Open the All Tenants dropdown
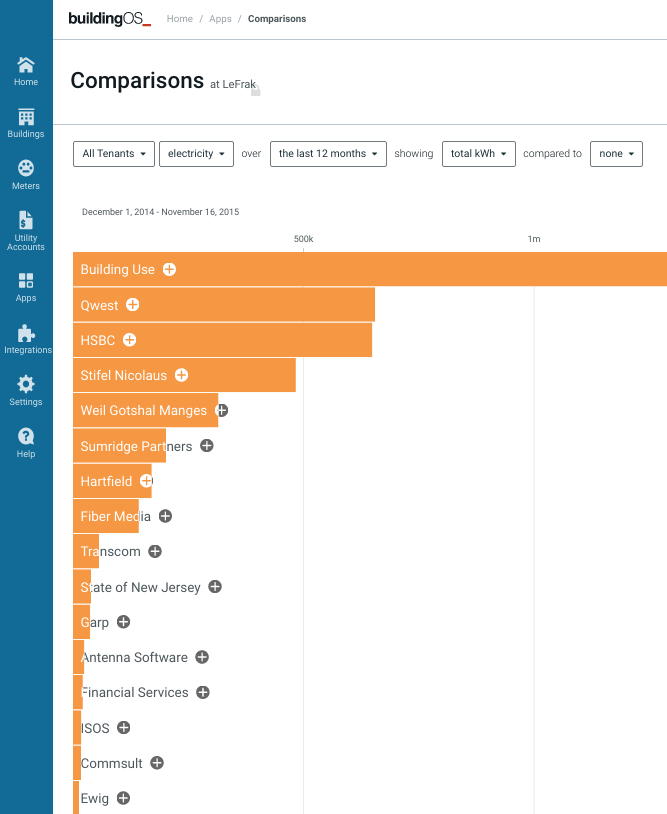 (x=114, y=154)
